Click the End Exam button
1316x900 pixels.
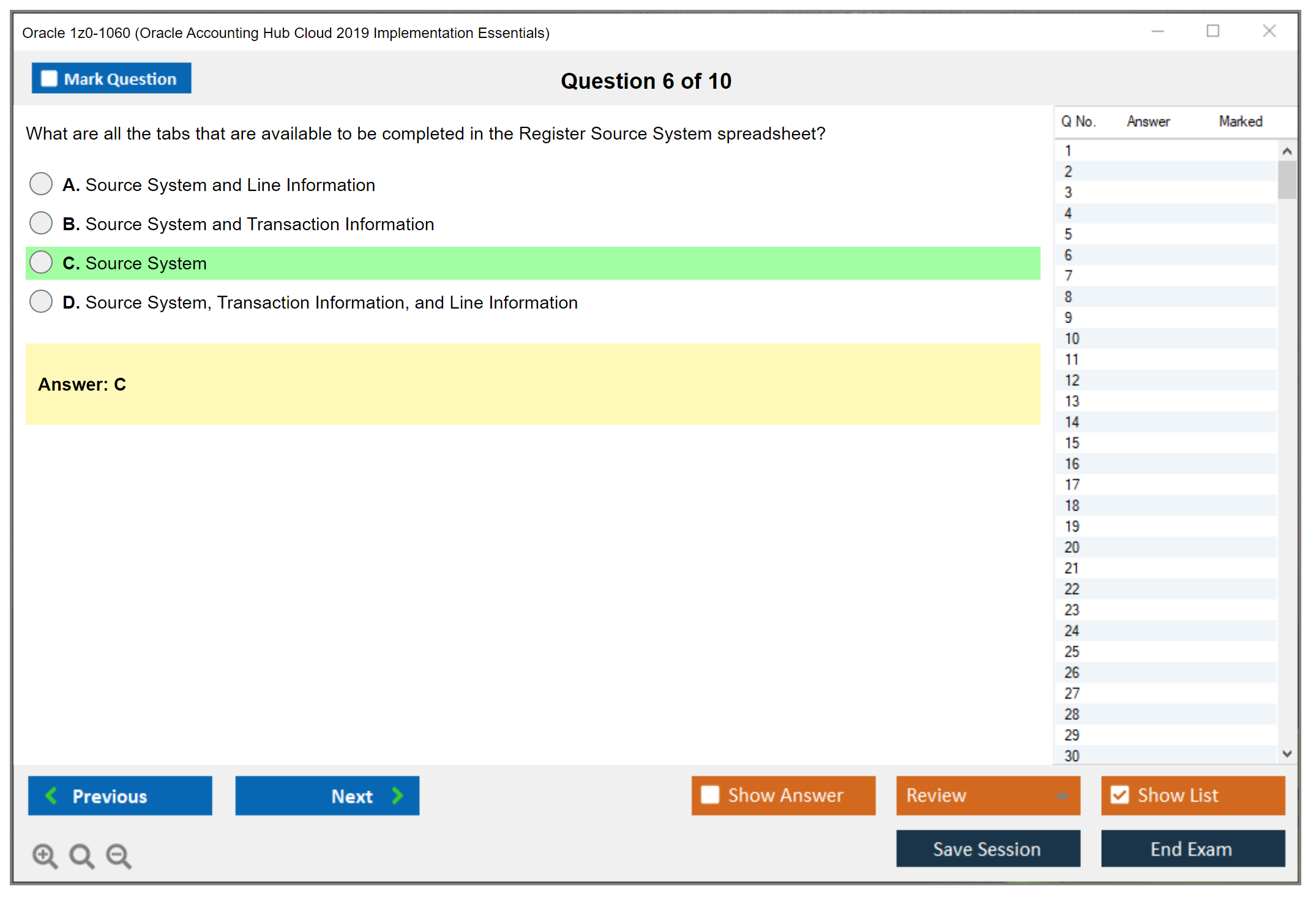(1192, 849)
